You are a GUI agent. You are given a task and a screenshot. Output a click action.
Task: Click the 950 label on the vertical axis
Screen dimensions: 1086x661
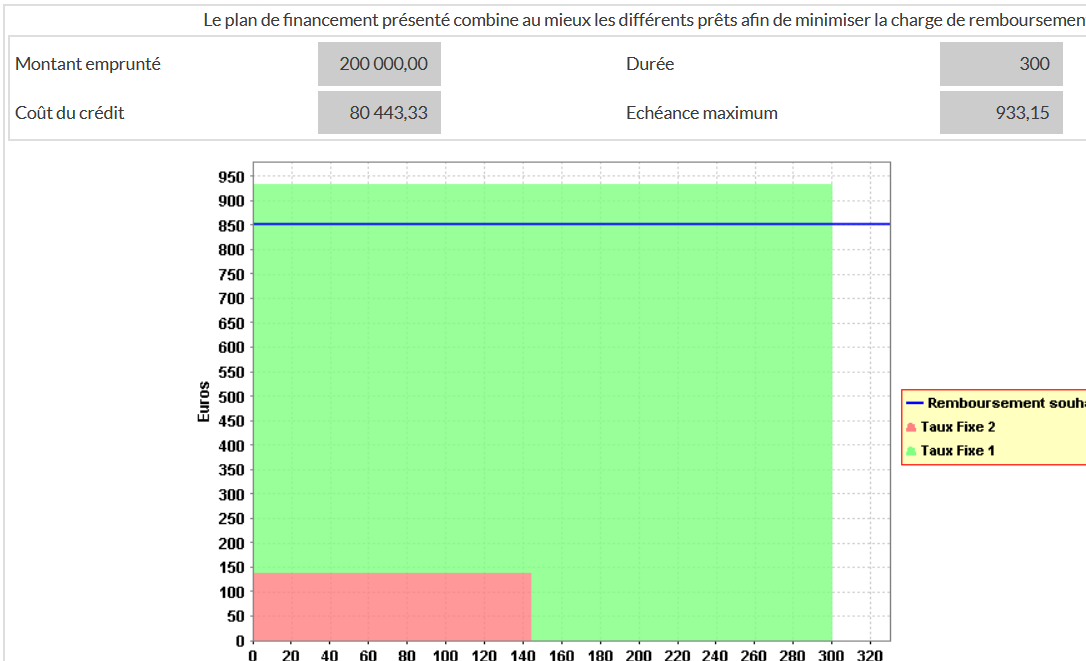(231, 177)
